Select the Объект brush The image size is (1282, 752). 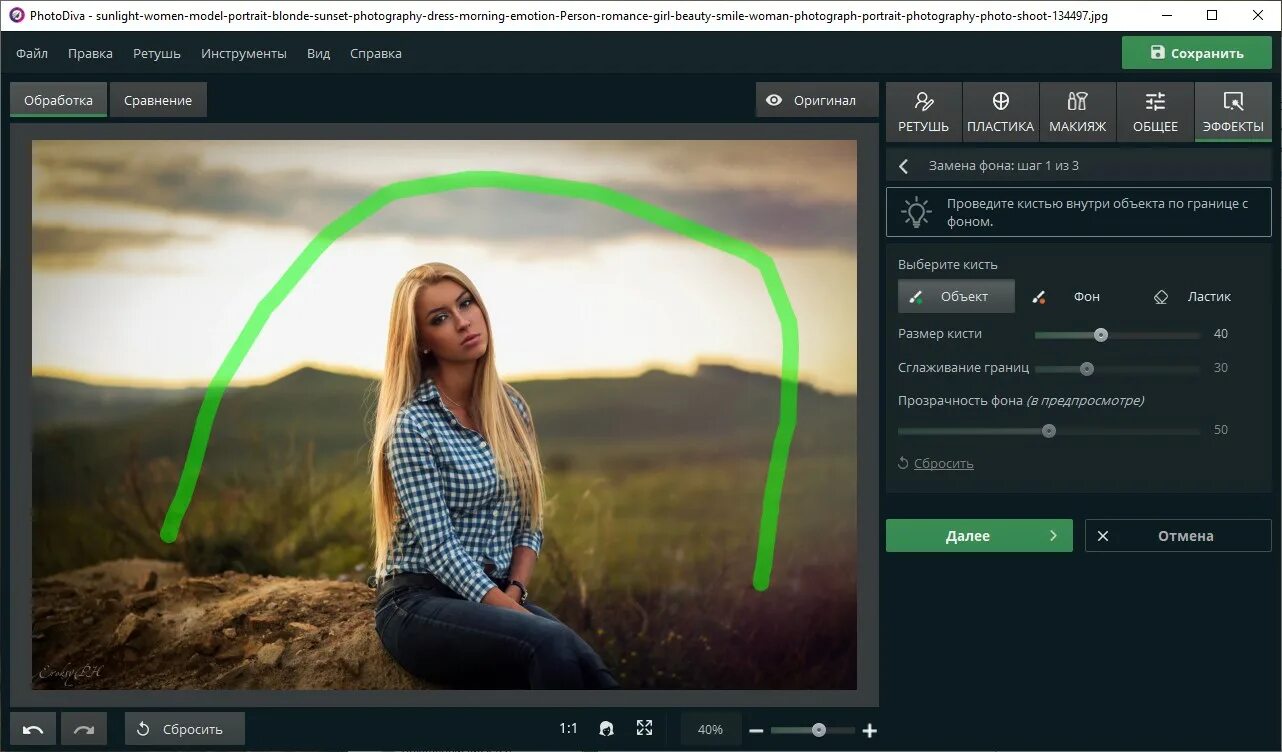[956, 296]
